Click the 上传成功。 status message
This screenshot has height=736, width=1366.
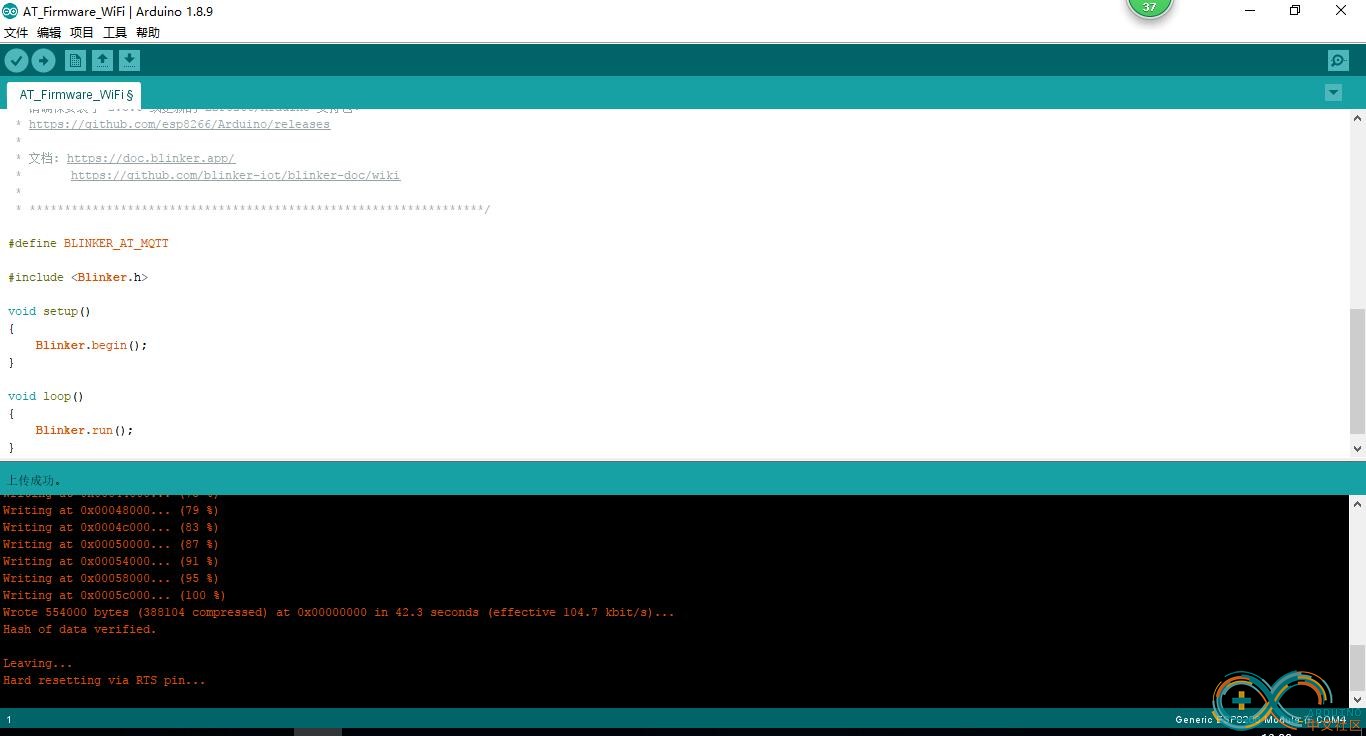click(34, 480)
